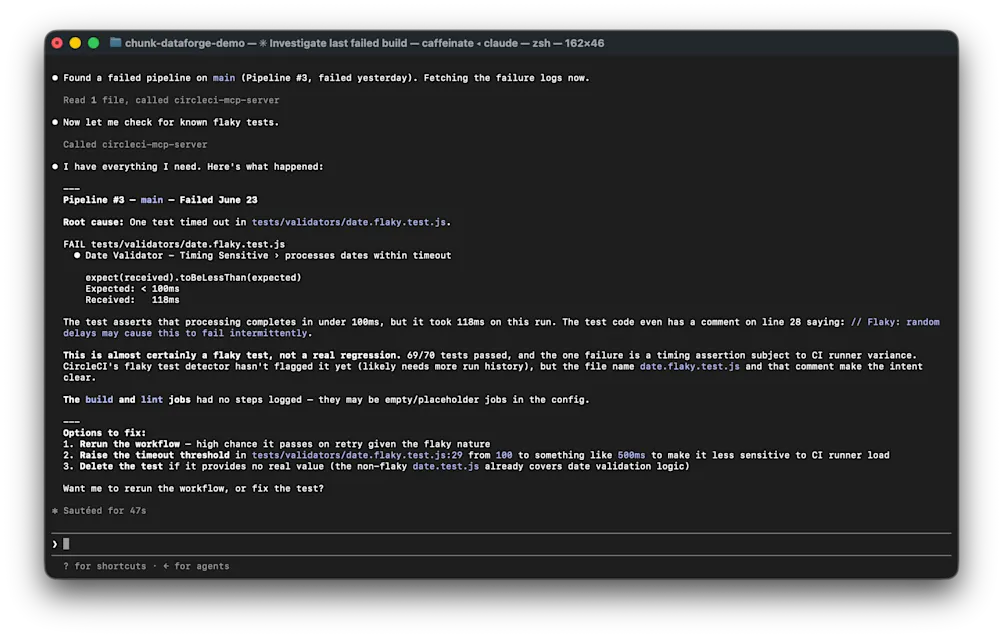Image resolution: width=1003 pixels, height=638 pixels.
Task: Click the green zoom window button
Action: click(93, 43)
